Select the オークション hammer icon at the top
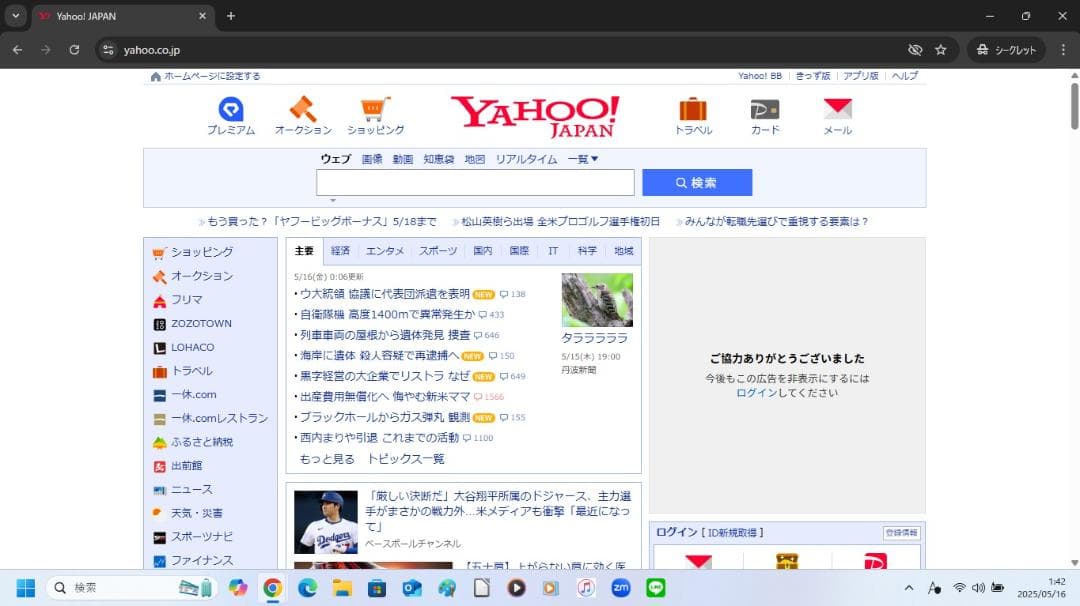This screenshot has width=1080, height=606. (x=303, y=110)
